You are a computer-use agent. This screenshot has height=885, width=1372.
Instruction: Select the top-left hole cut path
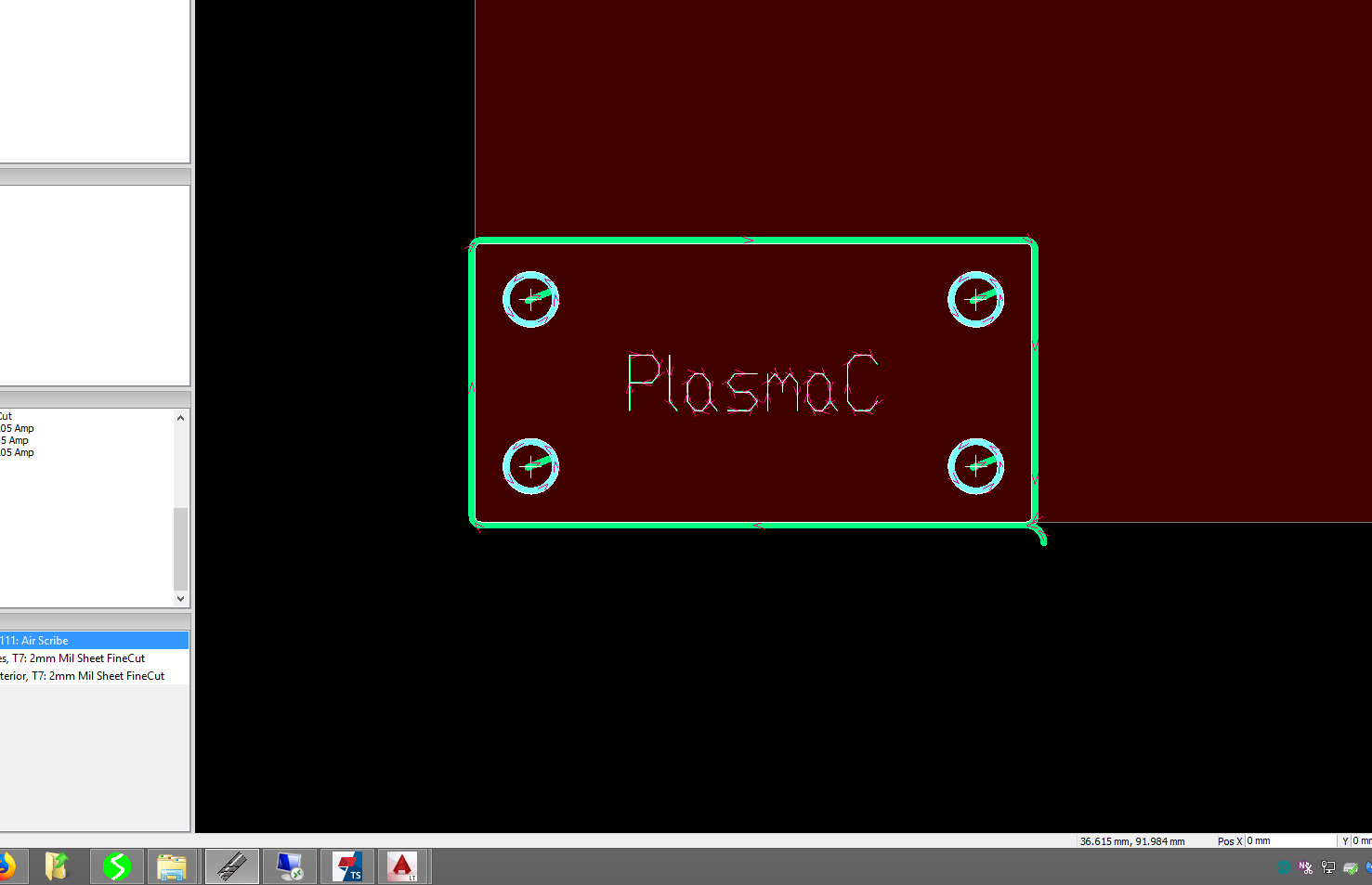[530, 299]
